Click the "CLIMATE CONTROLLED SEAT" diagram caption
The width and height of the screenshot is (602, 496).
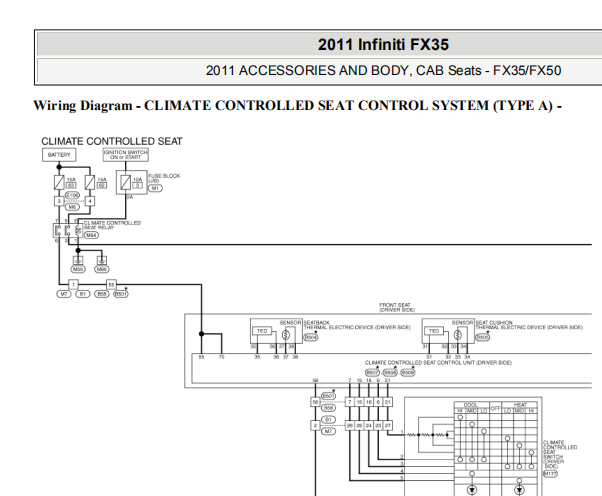[112, 141]
